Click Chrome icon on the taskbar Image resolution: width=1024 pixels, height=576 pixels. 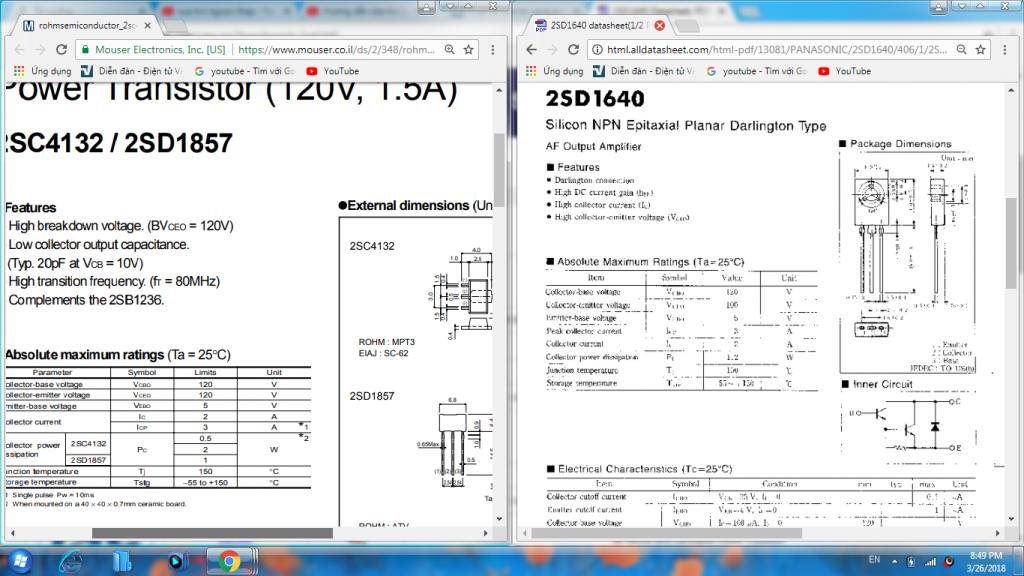coord(229,561)
